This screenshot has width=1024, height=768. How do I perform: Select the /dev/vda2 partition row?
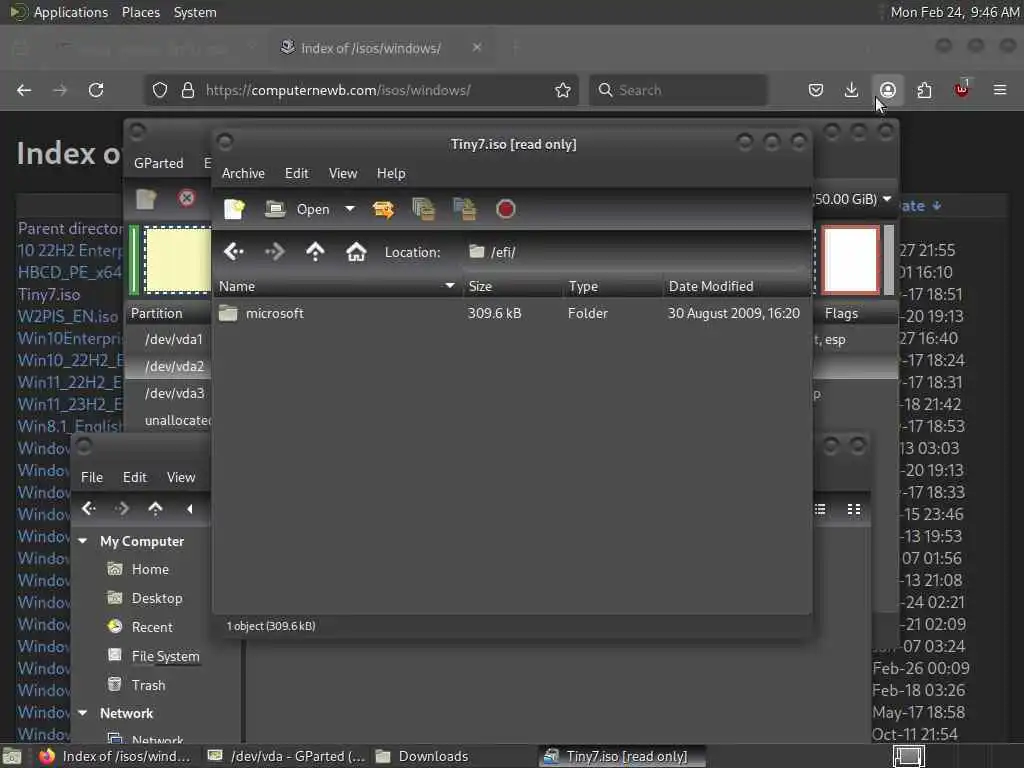(174, 366)
